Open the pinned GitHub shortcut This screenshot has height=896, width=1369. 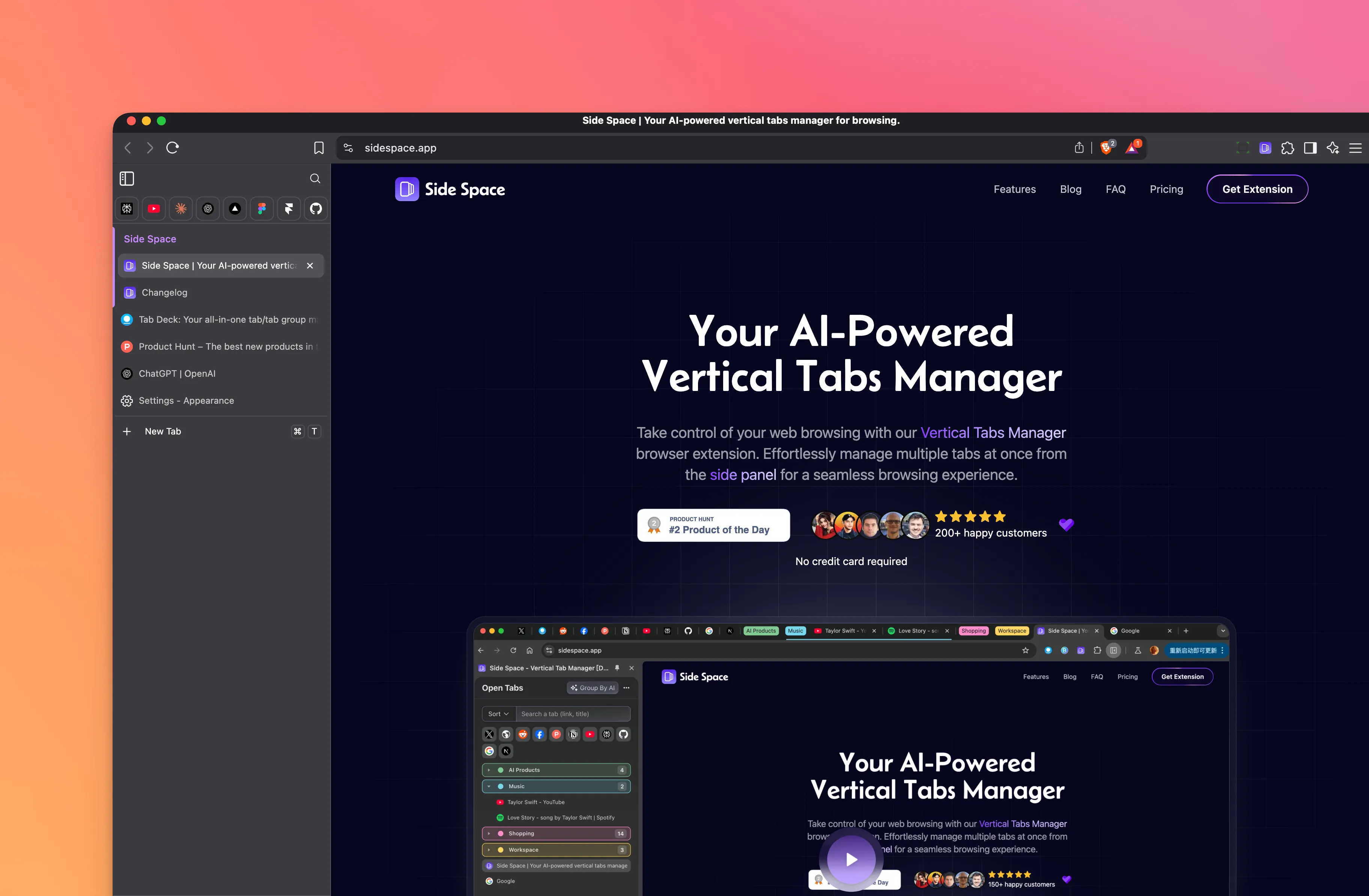click(316, 209)
